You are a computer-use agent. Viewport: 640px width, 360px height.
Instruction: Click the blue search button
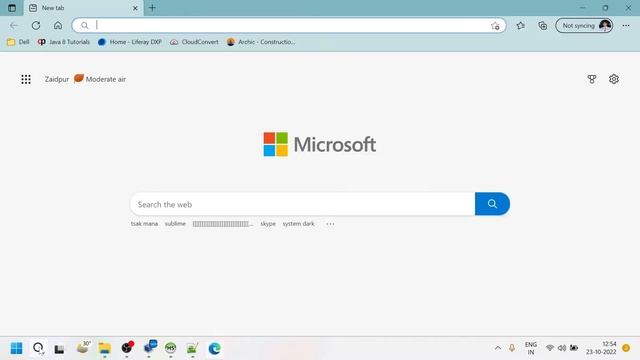click(492, 204)
